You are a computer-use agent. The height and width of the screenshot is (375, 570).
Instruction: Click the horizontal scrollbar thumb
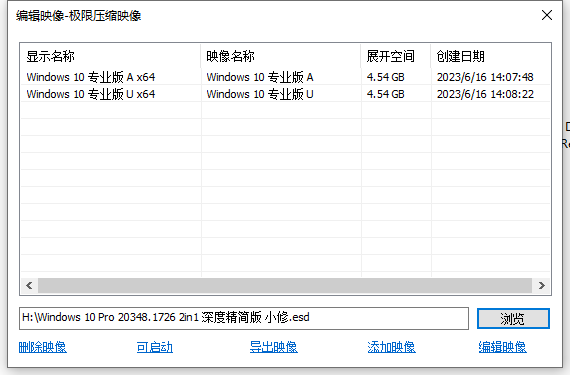(285, 286)
